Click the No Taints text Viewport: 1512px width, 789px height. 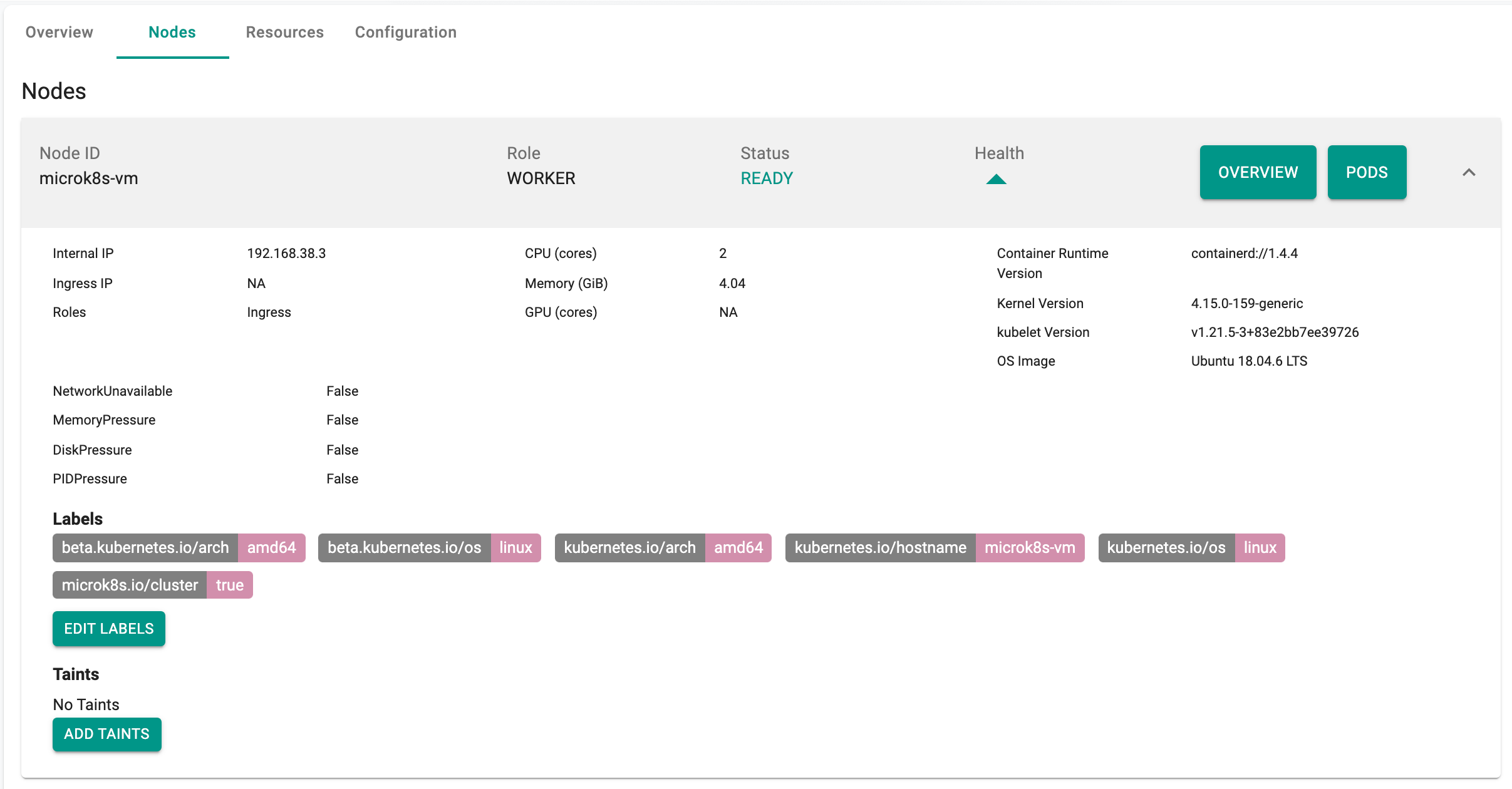pyautogui.click(x=86, y=704)
